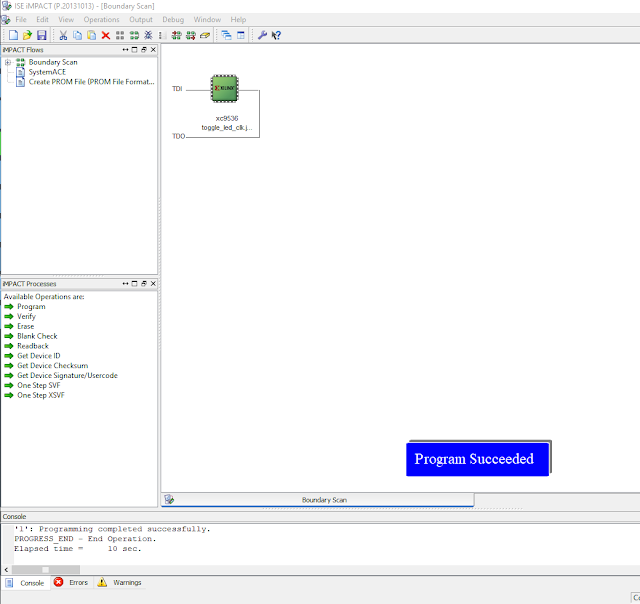This screenshot has width=640, height=604.
Task: Select Create PROM File flow
Action: [x=91, y=82]
